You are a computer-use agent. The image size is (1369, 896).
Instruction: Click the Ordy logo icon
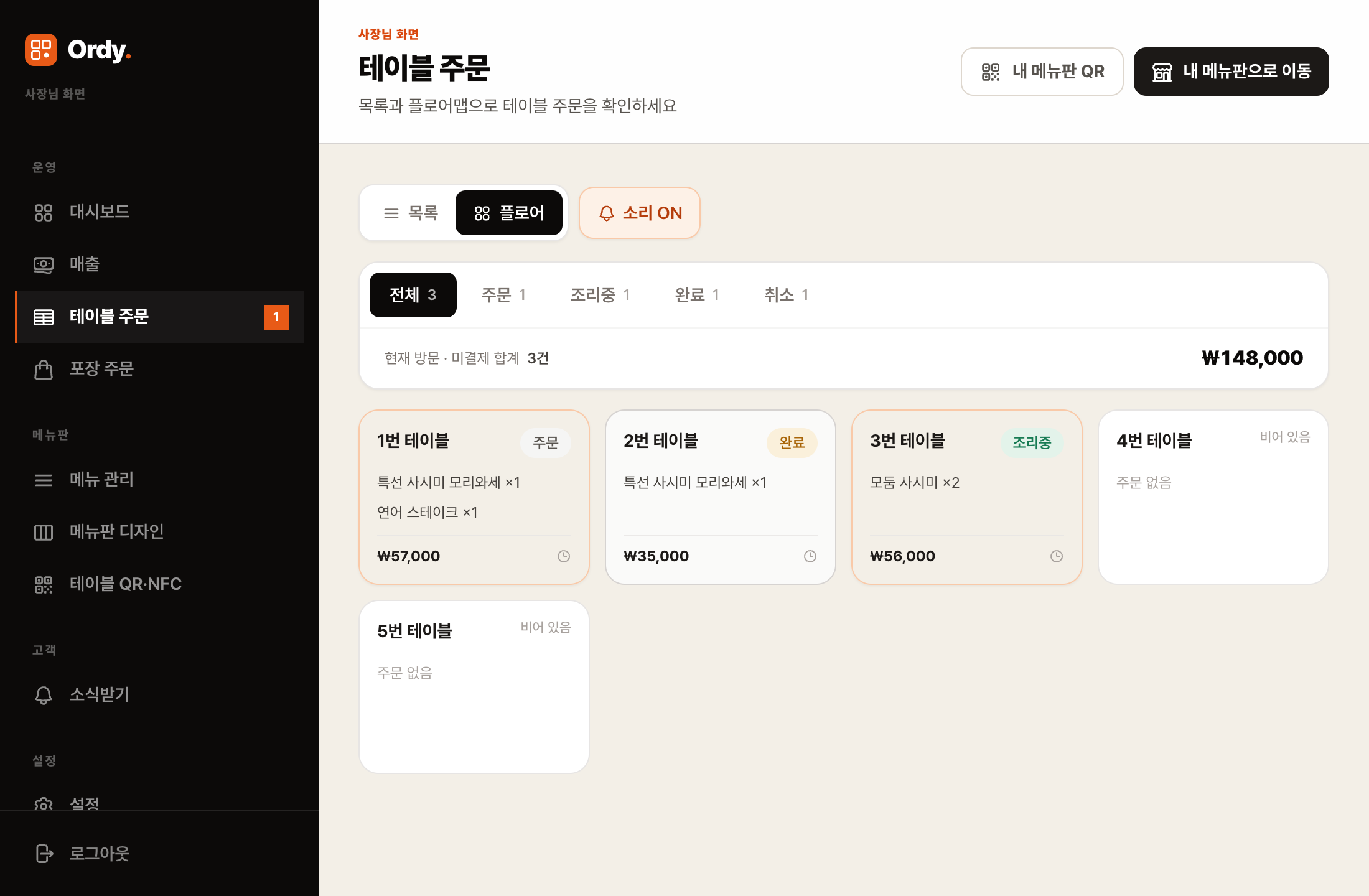(41, 50)
